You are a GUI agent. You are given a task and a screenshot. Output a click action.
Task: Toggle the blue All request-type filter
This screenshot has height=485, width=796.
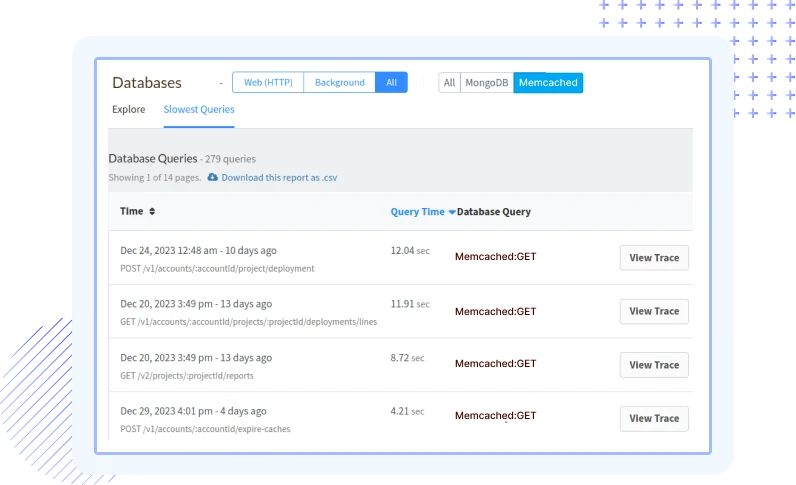pos(391,83)
